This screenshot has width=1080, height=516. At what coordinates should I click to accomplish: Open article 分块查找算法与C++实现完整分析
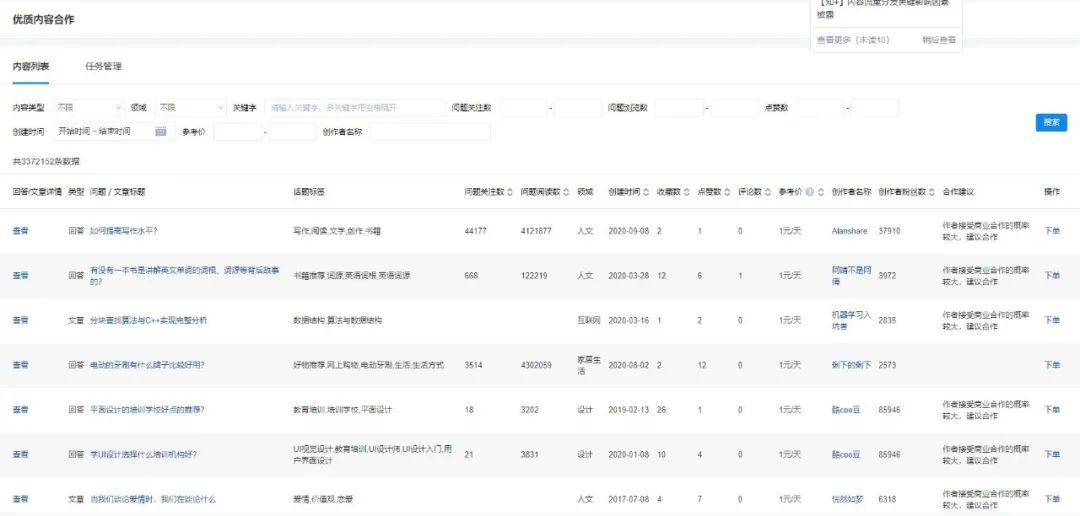(148, 320)
